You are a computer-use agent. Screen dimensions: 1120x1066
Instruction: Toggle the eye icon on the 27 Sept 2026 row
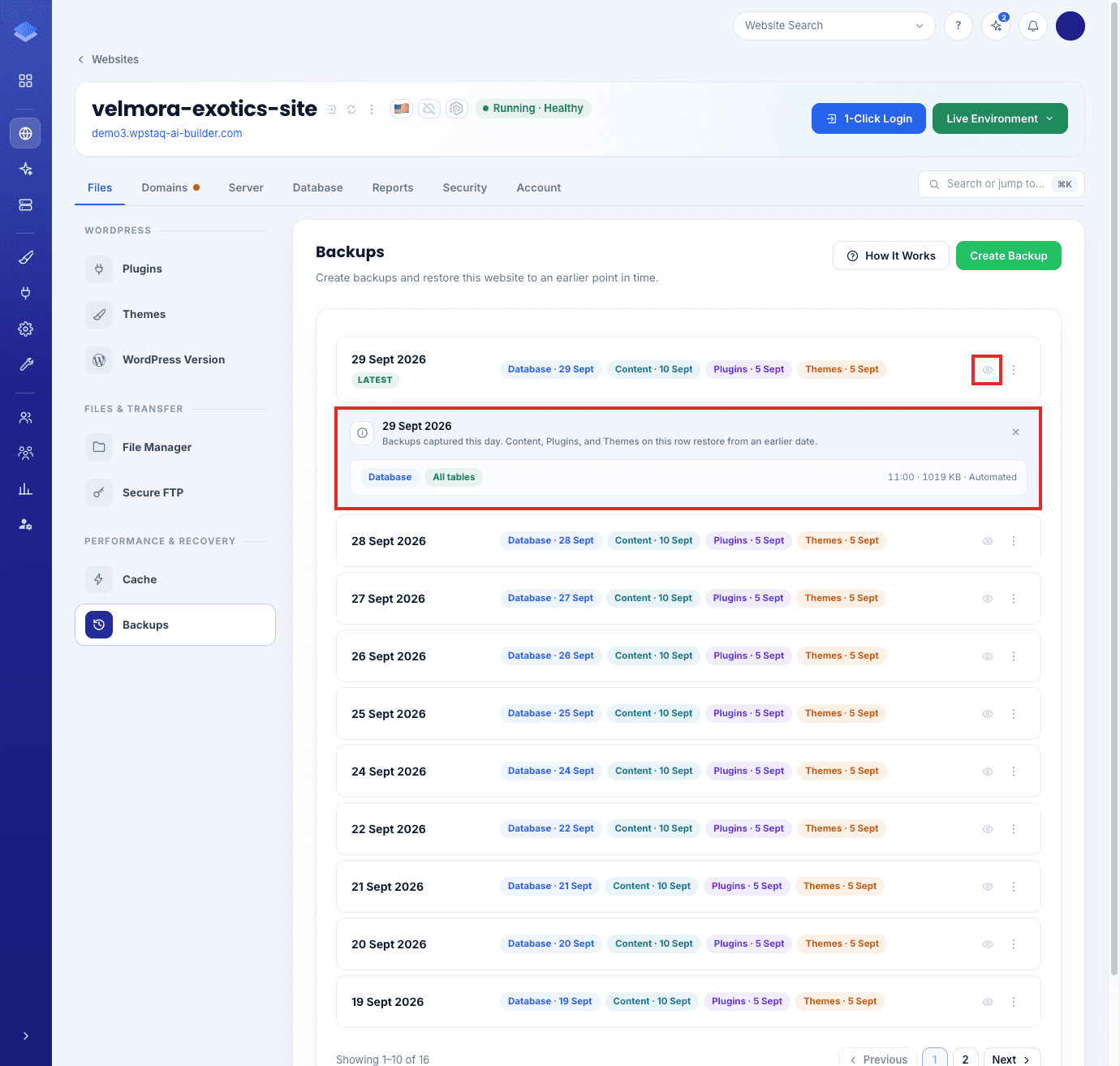click(x=988, y=599)
